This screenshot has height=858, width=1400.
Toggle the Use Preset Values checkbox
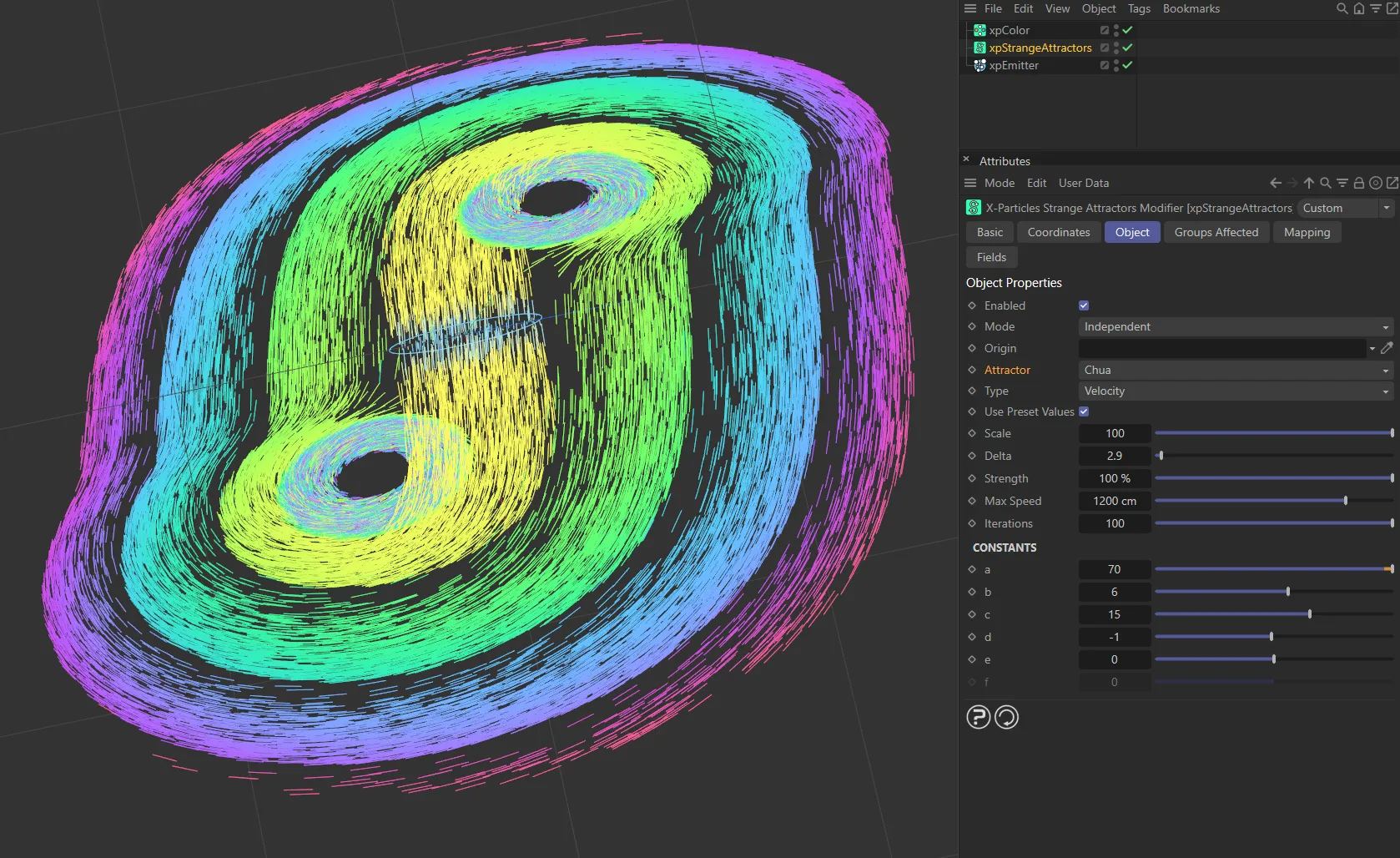(1084, 411)
